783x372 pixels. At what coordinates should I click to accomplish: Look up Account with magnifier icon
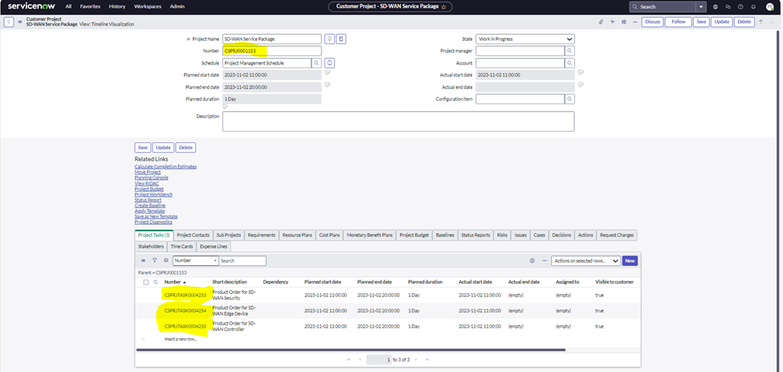pyautogui.click(x=570, y=63)
